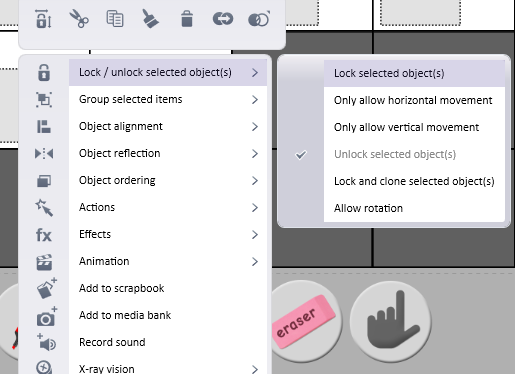
Task: Click the copy pages icon in toolbar
Action: pos(115,18)
